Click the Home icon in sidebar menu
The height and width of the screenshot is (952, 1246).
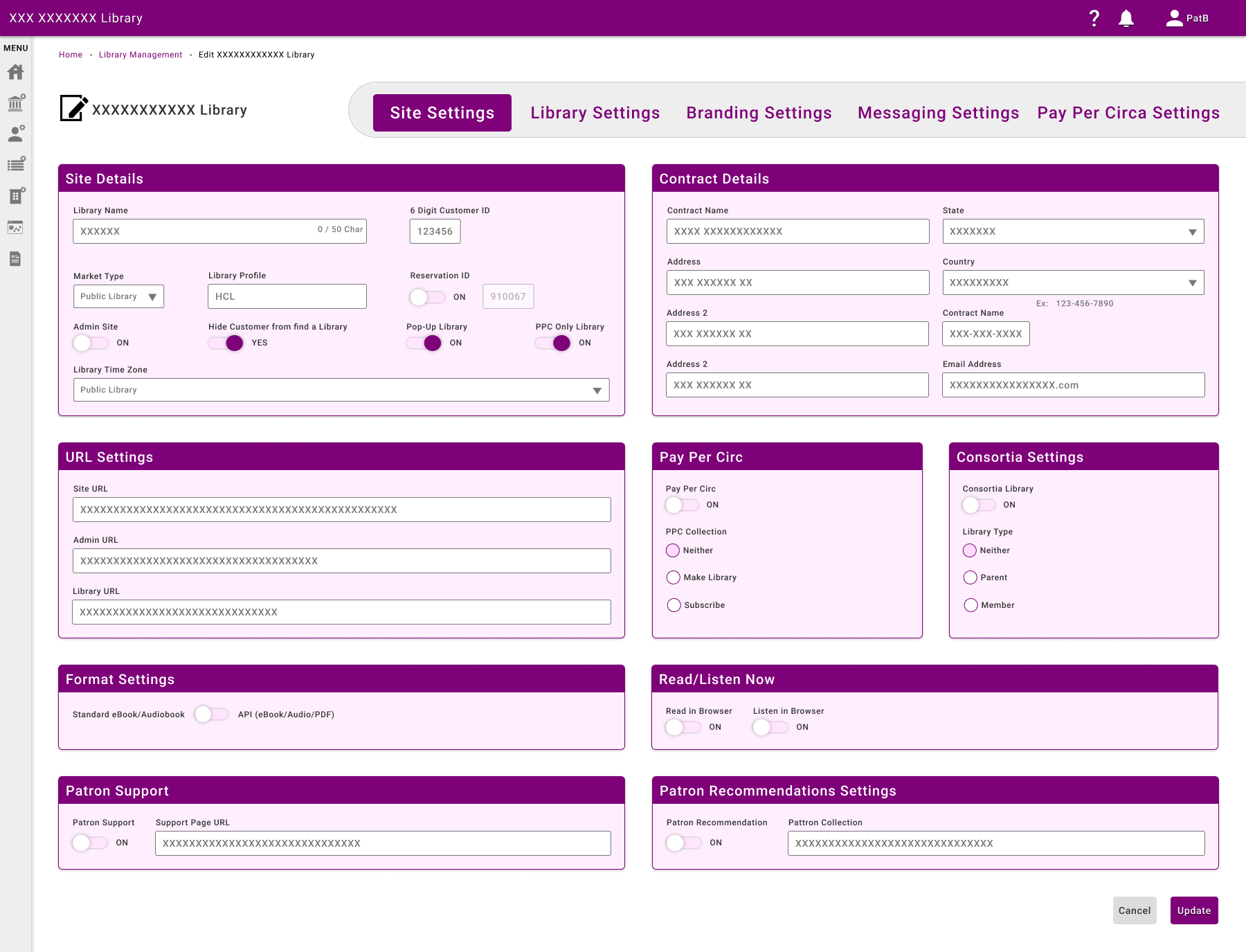coord(15,72)
